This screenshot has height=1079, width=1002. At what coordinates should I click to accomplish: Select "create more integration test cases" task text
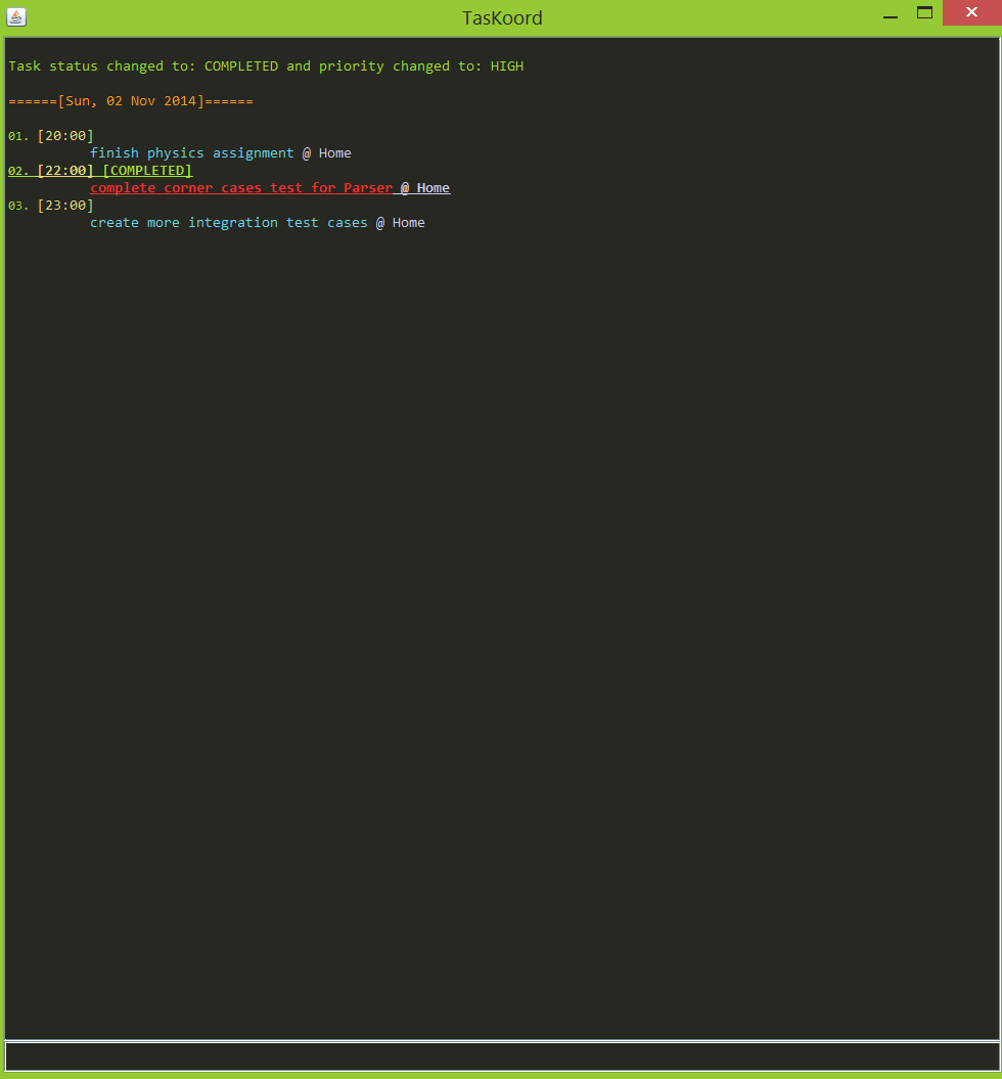click(228, 223)
